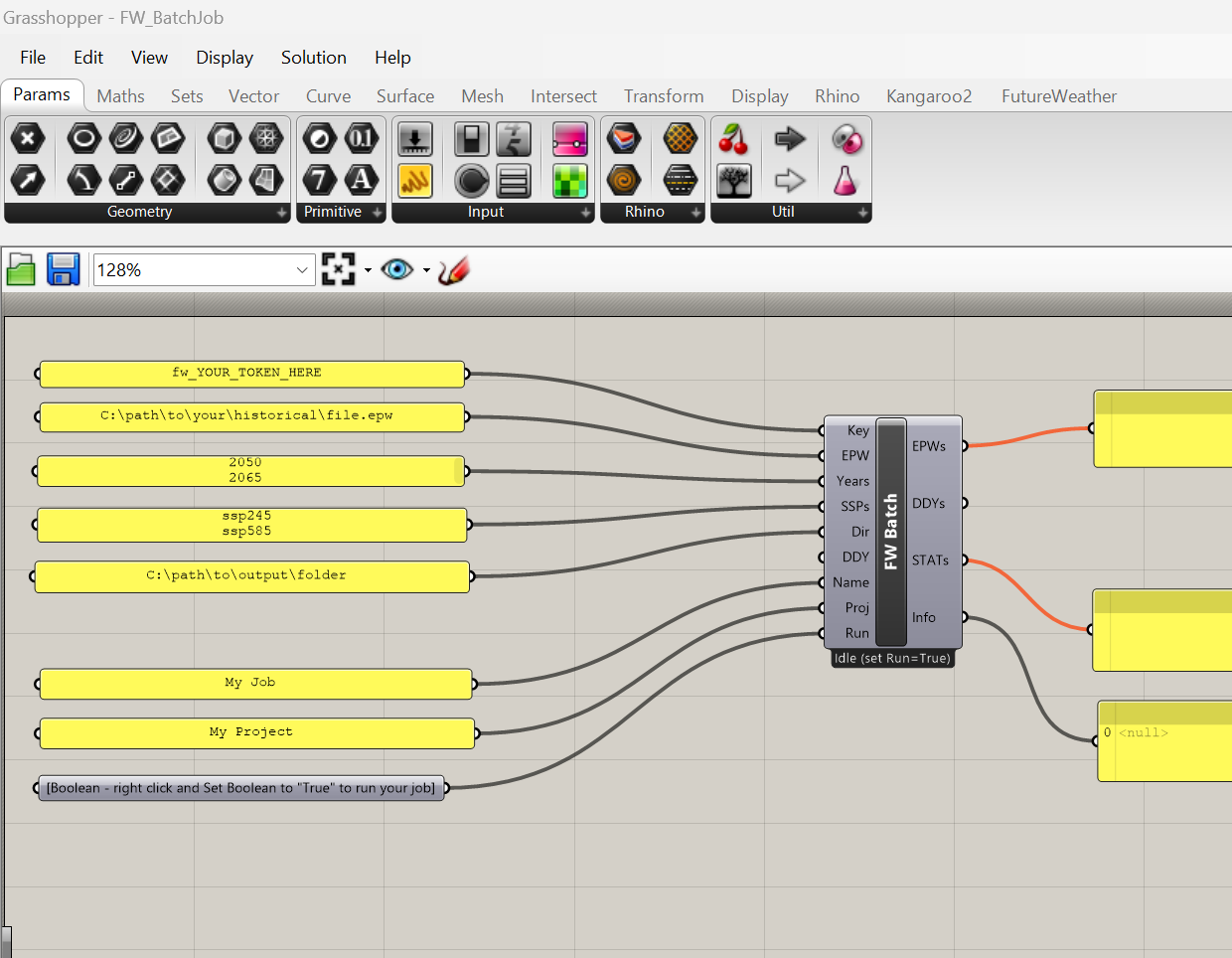Screen dimensions: 1232x958
Task: Select the Control Knob icon in Input palette
Action: 471,180
